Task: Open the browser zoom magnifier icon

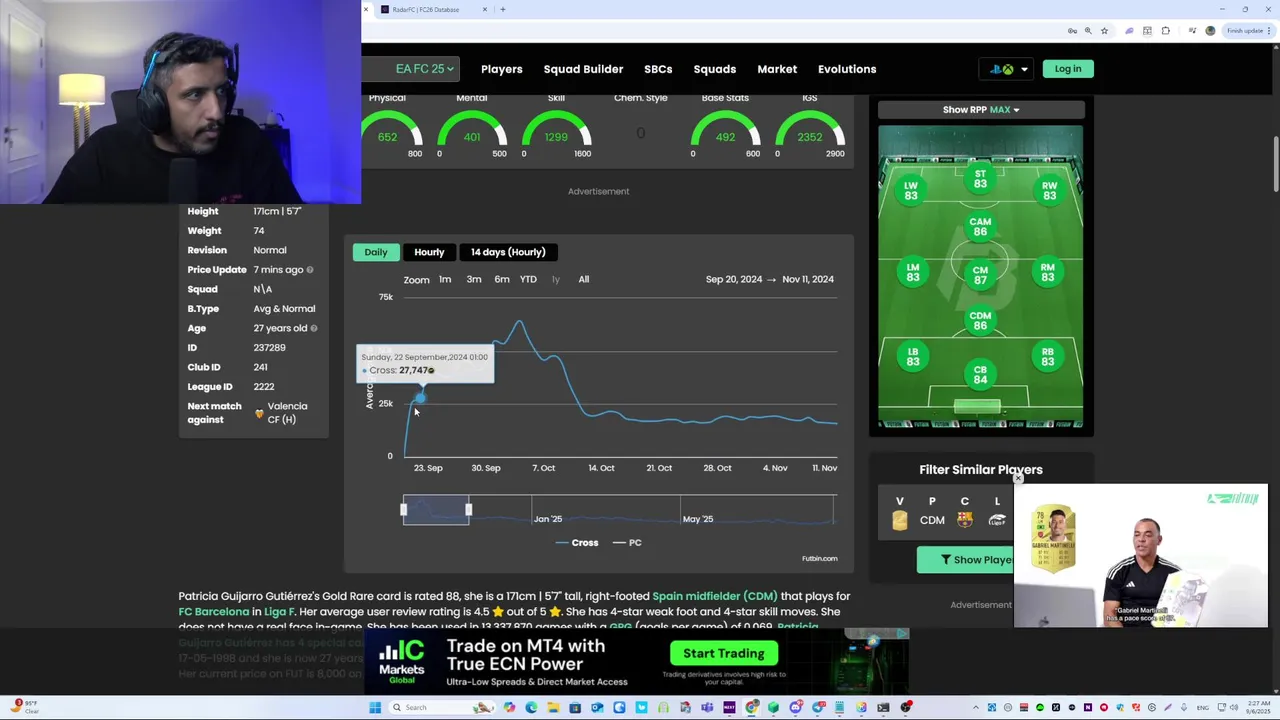Action: click(x=1088, y=31)
